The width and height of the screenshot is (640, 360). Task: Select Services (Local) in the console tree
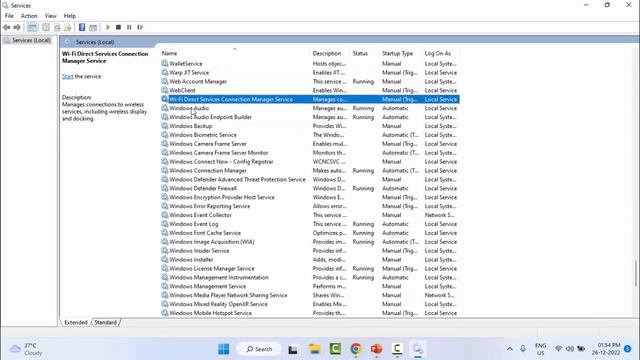pos(31,40)
